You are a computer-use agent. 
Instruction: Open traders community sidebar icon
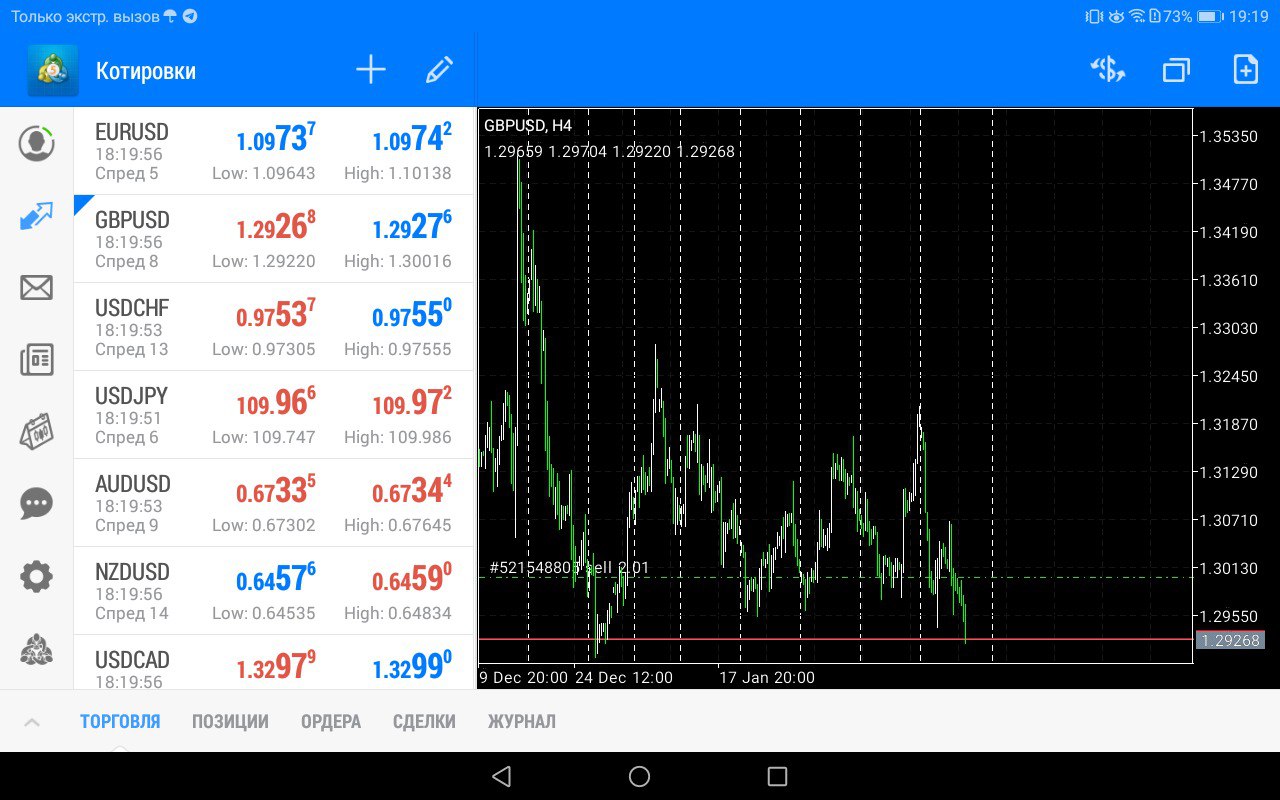coord(37,650)
